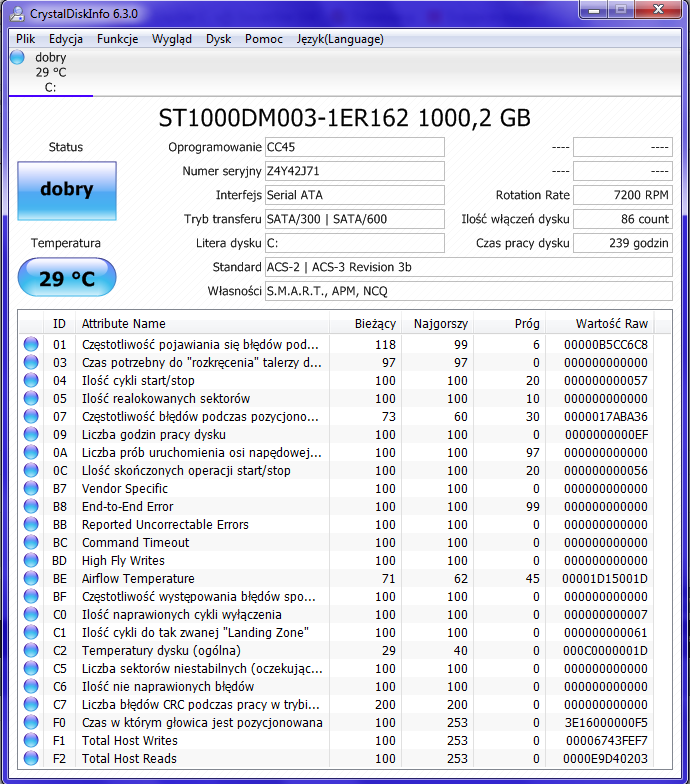Click the Oprogramowanie field showing CC45
Screen dimensions: 690x784
point(354,147)
